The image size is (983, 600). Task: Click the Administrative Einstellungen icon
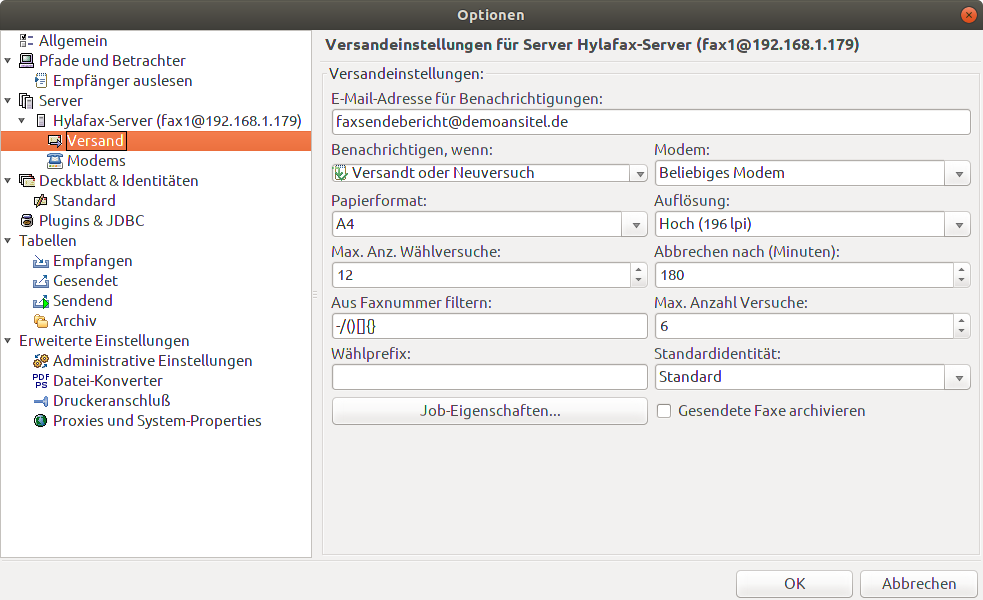[41, 361]
